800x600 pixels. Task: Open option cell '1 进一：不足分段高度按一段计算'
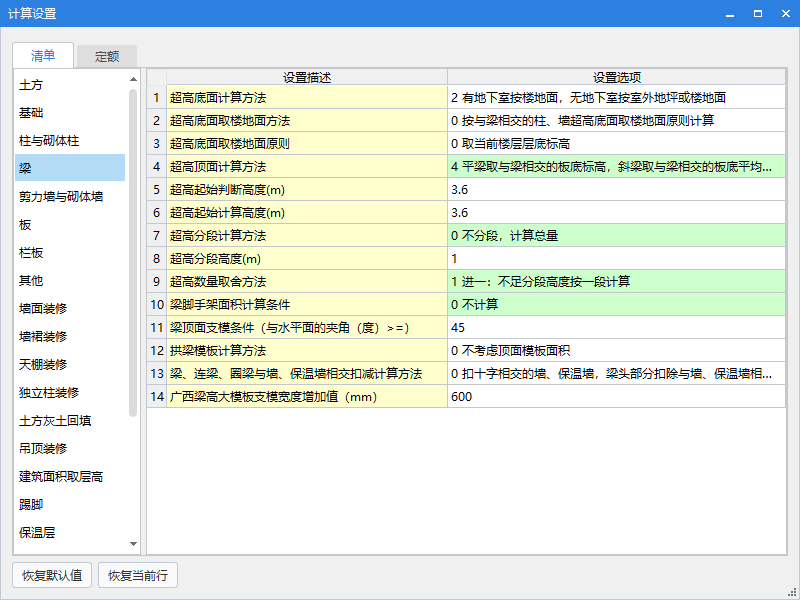point(616,281)
